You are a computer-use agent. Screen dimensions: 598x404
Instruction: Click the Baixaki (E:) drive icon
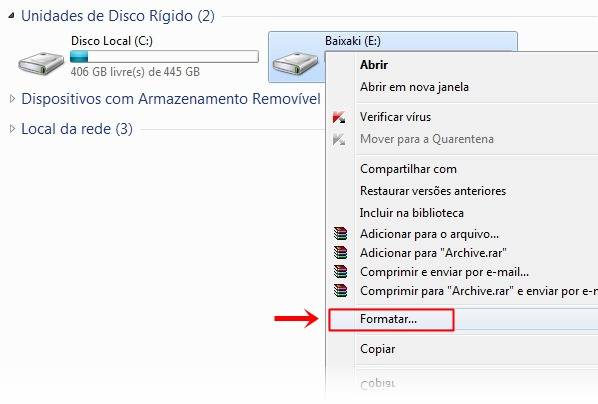click(x=296, y=64)
